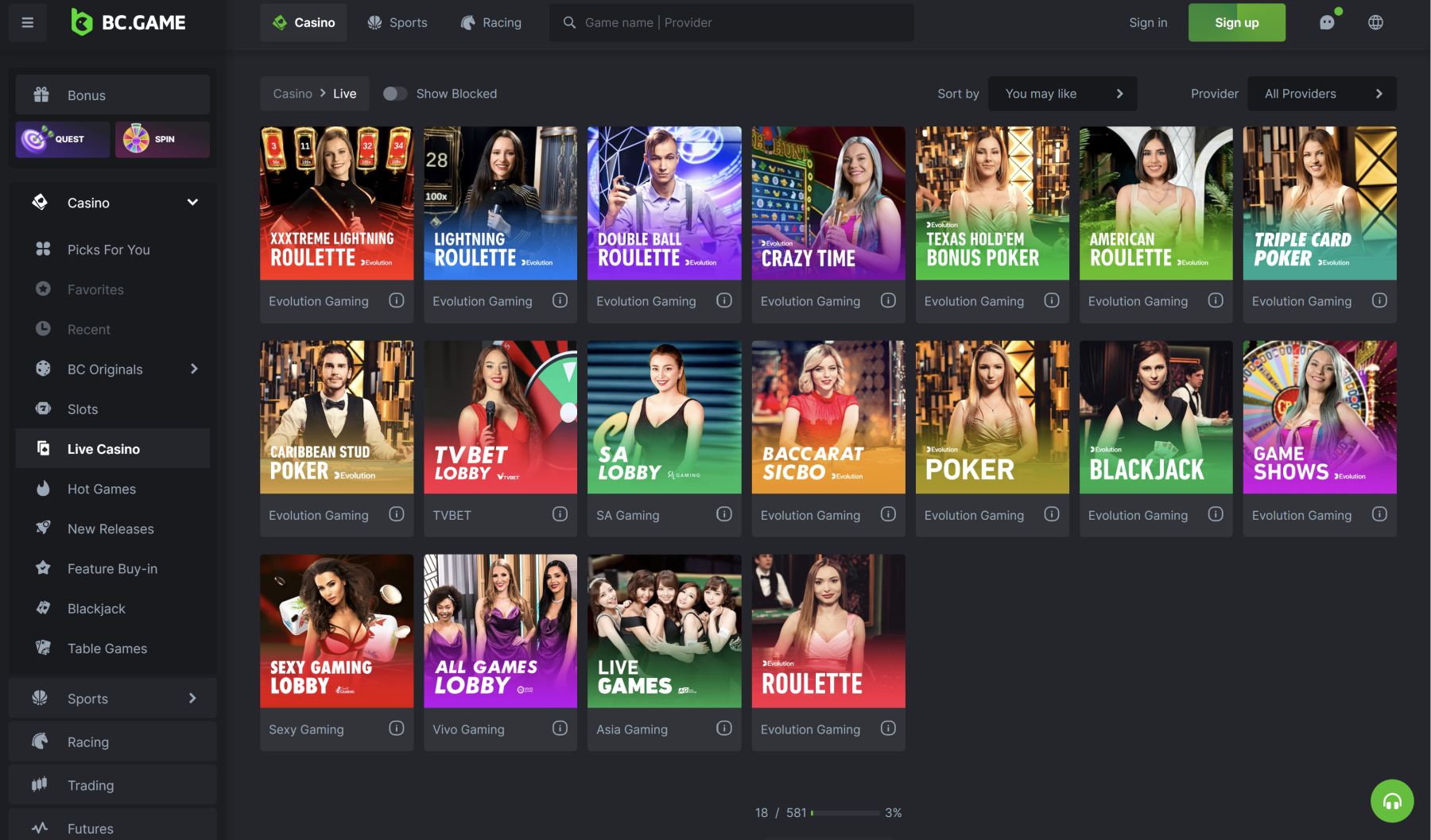
Task: Open Hot Games in sidebar
Action: pos(113,489)
